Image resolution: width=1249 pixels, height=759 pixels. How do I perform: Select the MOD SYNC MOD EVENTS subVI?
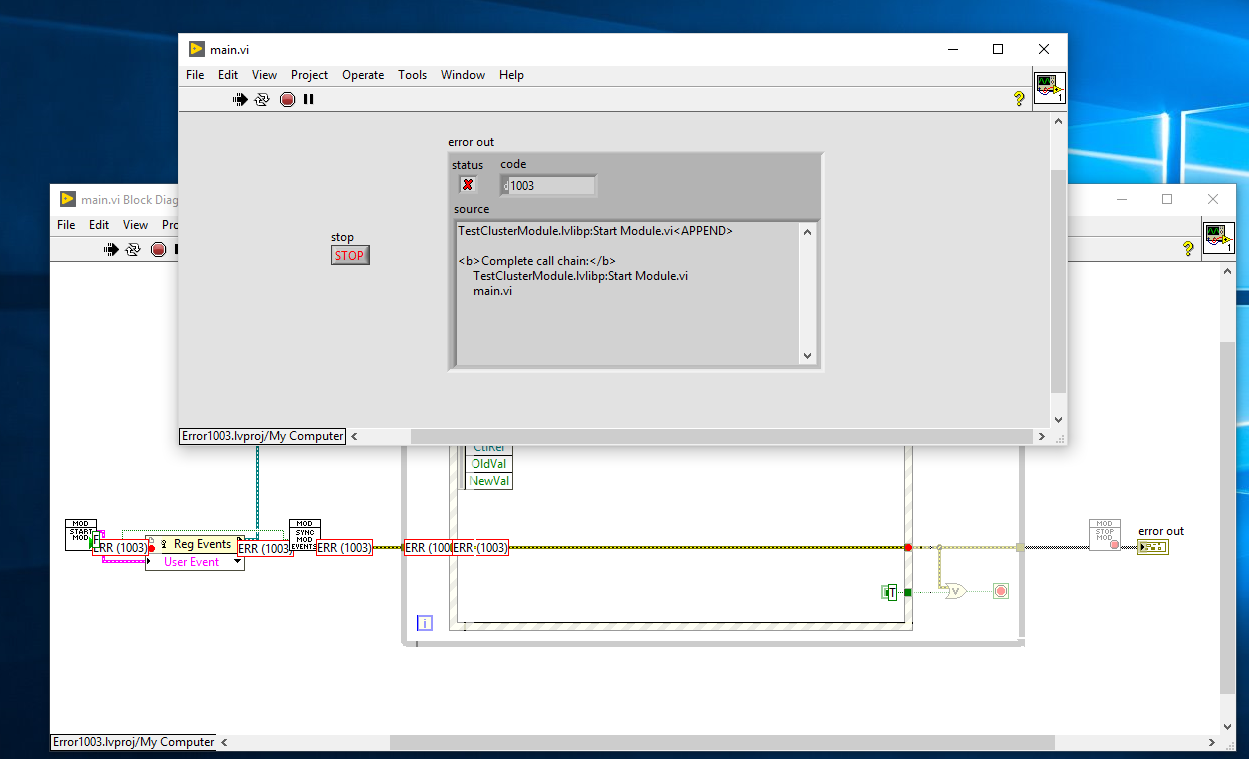(x=305, y=531)
